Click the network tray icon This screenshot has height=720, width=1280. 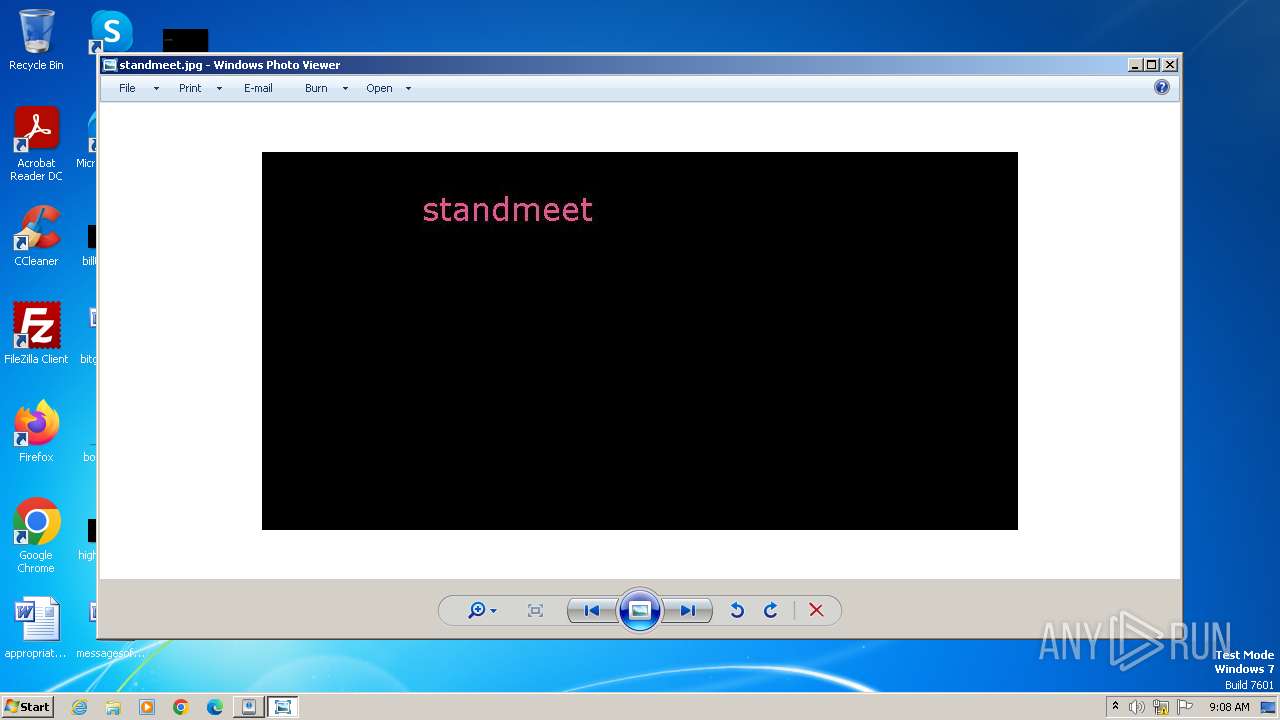coord(1160,707)
